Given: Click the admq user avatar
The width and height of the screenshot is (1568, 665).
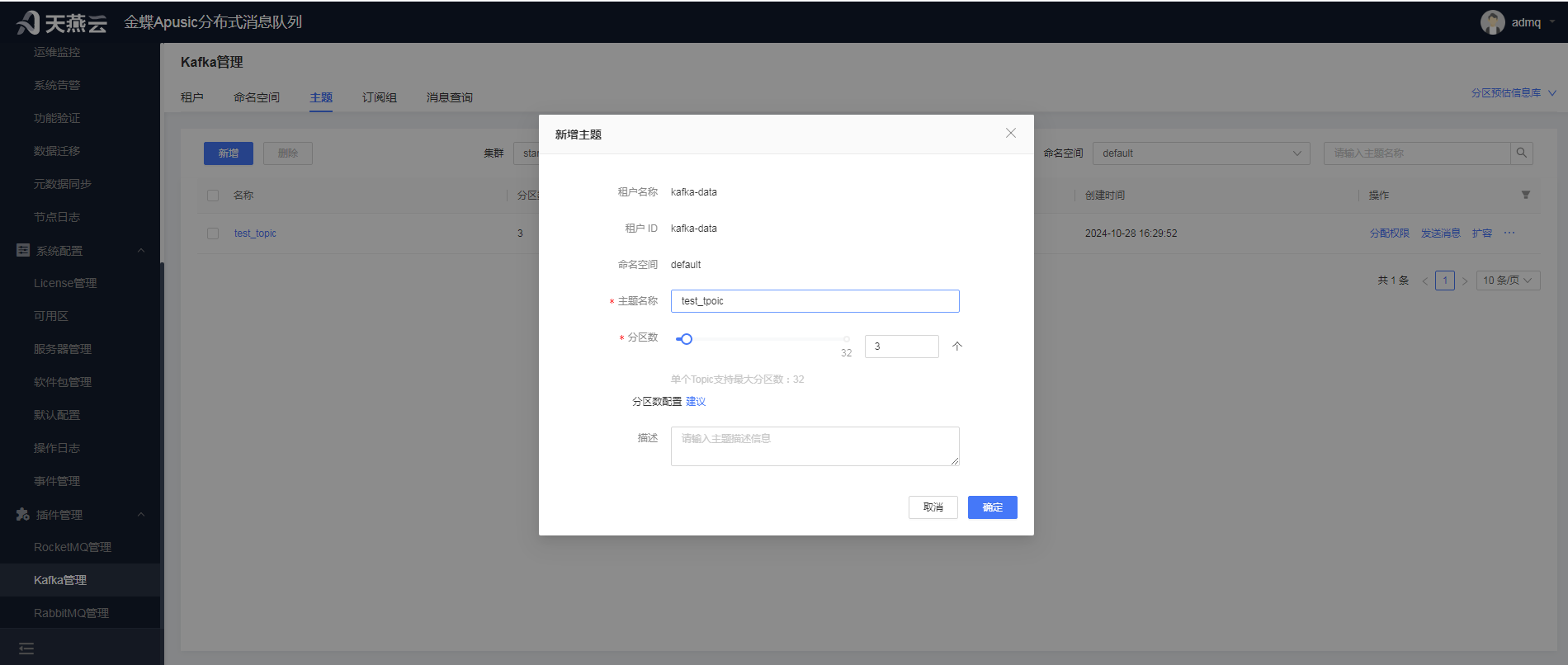Looking at the screenshot, I should tap(1492, 22).
